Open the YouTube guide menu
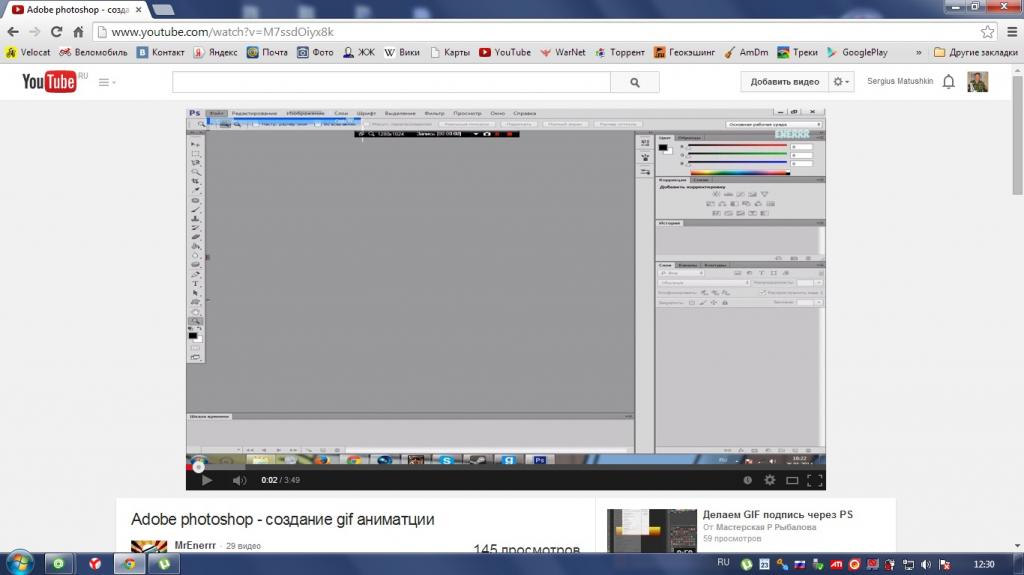Screen dimensions: 1024x575 click(106, 82)
